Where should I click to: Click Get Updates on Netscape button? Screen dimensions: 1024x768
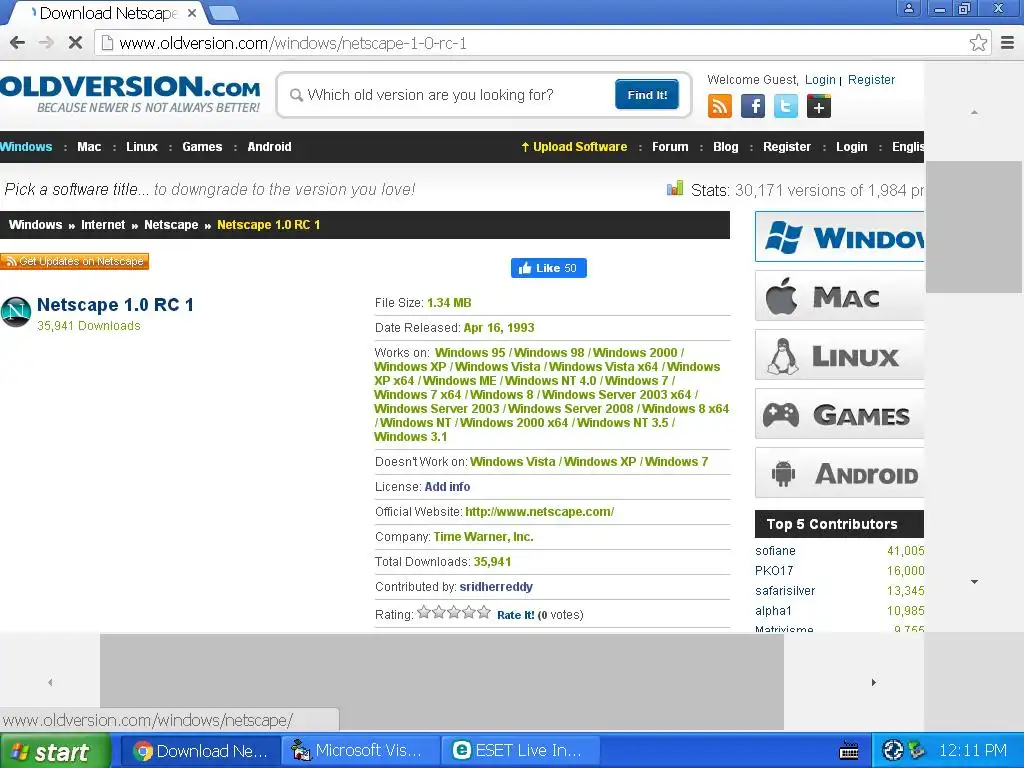pos(74,261)
